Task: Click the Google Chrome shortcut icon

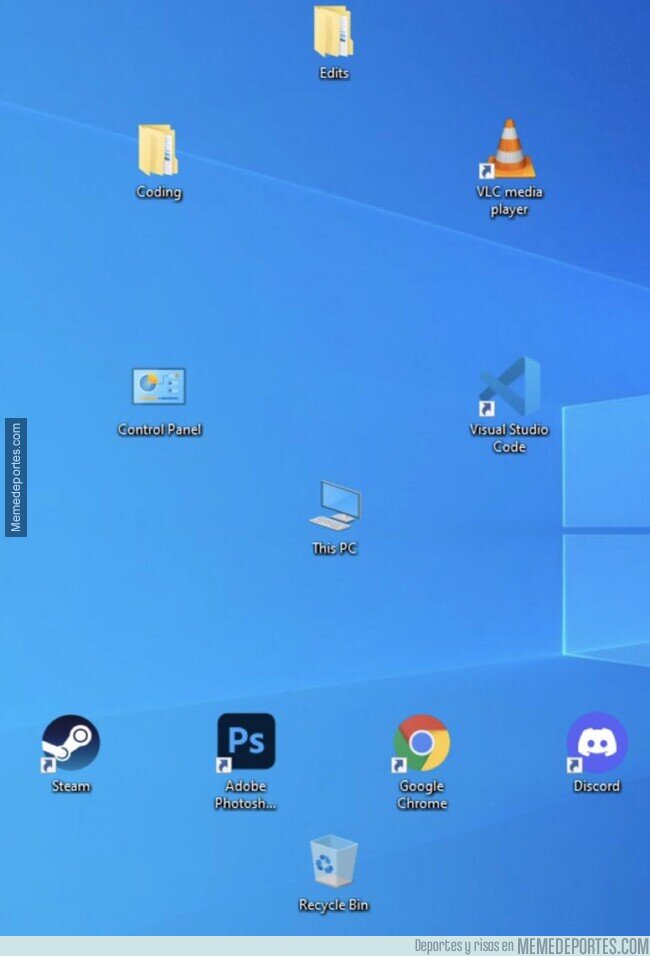Action: pos(421,743)
